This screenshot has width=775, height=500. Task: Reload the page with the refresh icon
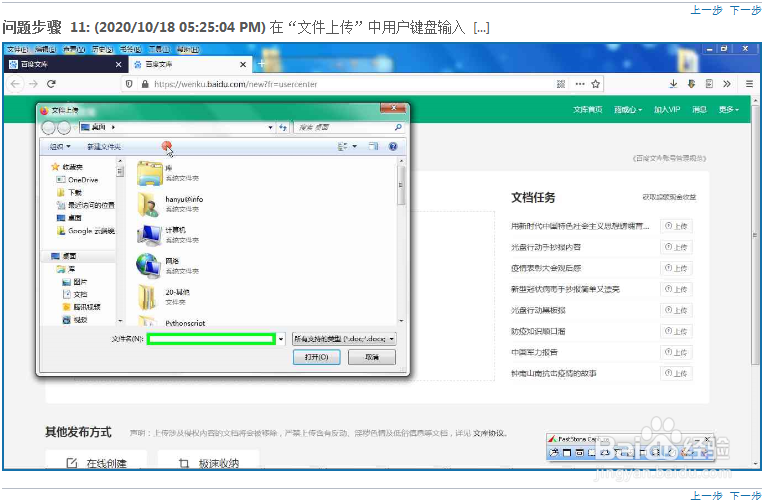pyautogui.click(x=51, y=84)
